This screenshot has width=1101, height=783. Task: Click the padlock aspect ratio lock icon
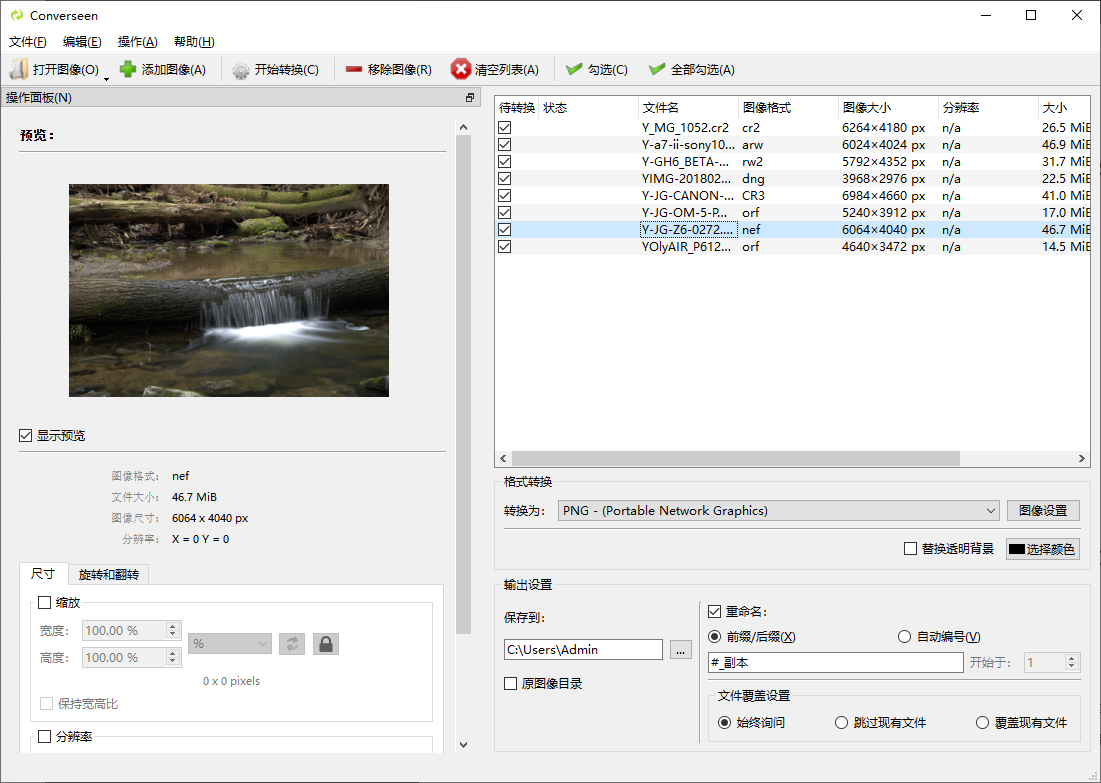[325, 644]
